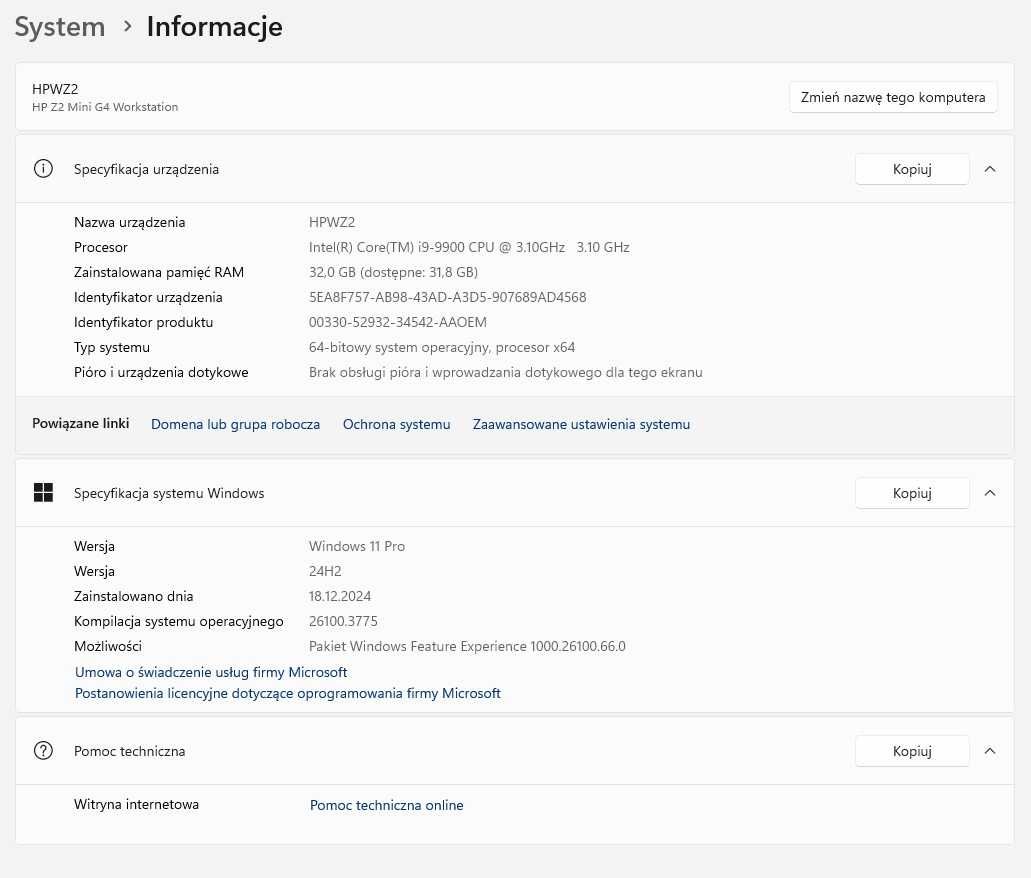Open Zaawansowane ustawienia systemu link
Image resolution: width=1031 pixels, height=878 pixels.
coord(581,424)
